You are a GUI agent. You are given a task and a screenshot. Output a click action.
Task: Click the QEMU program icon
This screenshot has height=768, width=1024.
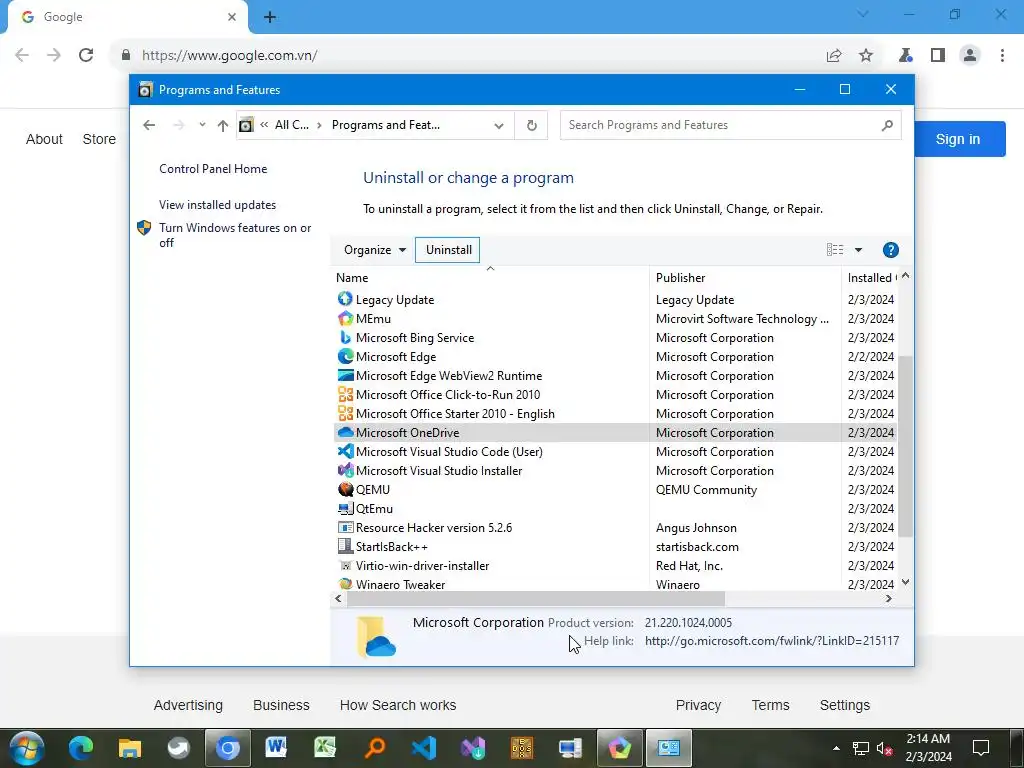pos(345,488)
